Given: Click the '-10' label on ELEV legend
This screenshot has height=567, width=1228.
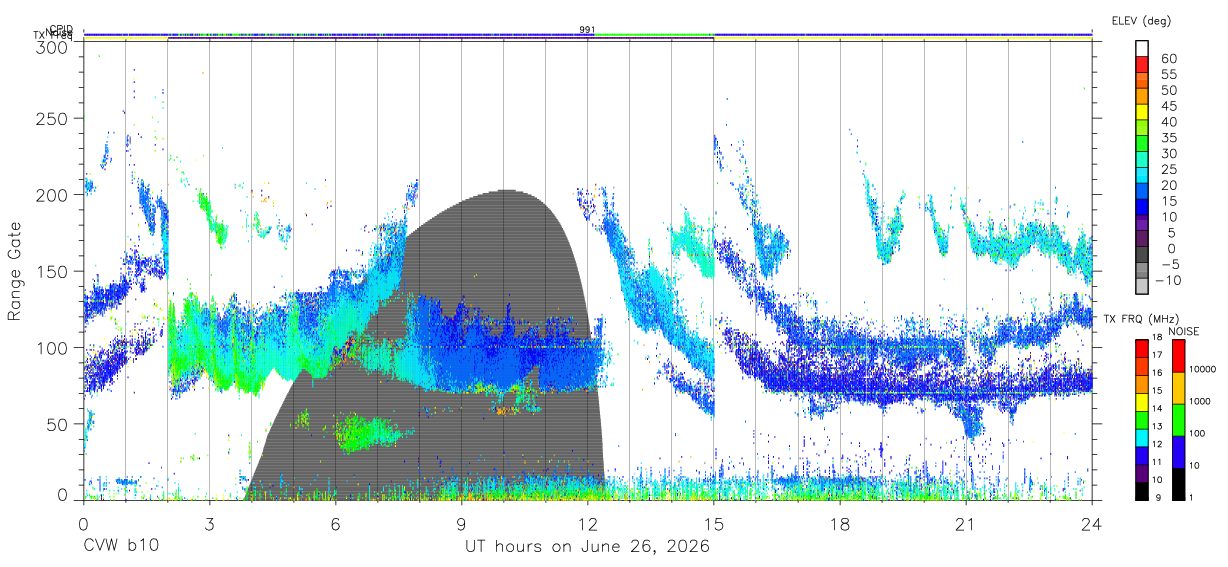Looking at the screenshot, I should coord(1168,280).
